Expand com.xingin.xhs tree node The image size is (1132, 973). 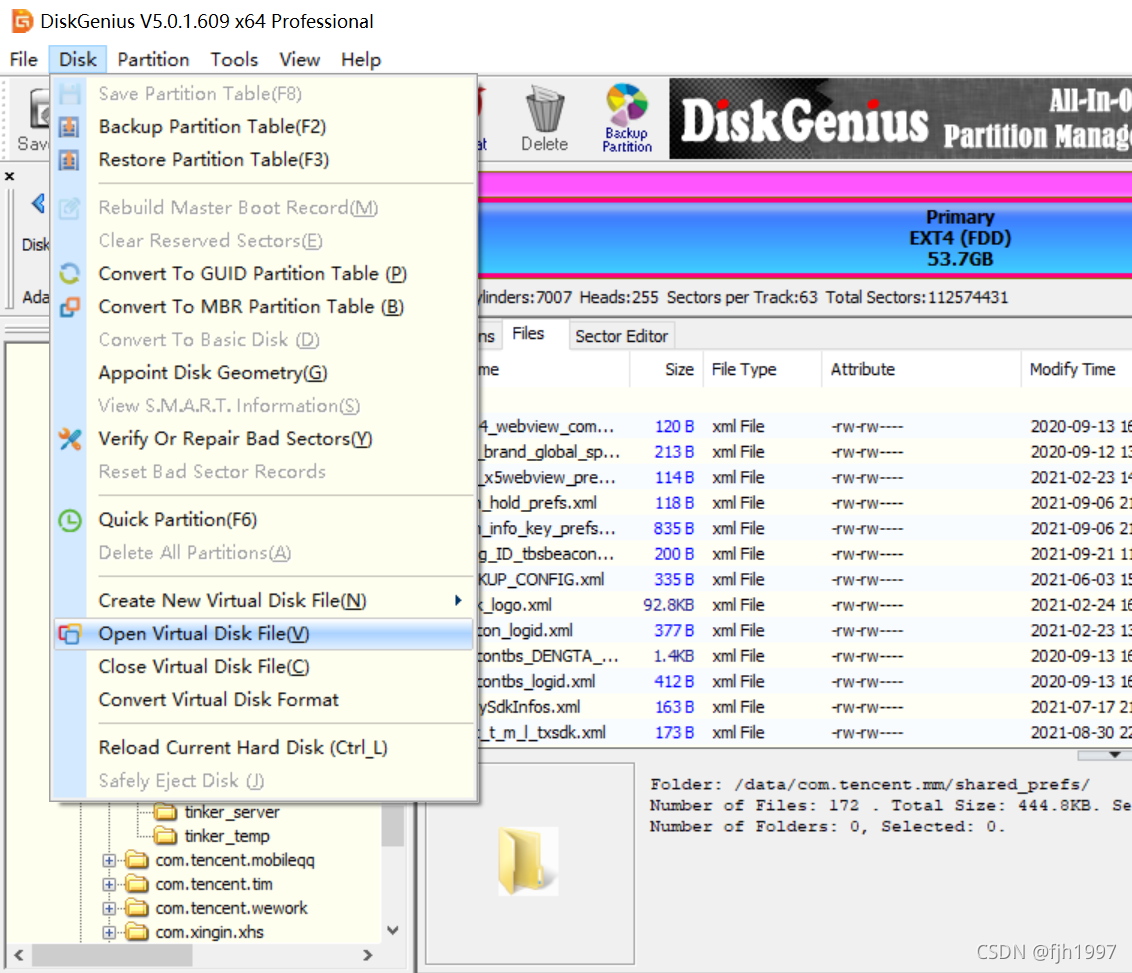109,933
